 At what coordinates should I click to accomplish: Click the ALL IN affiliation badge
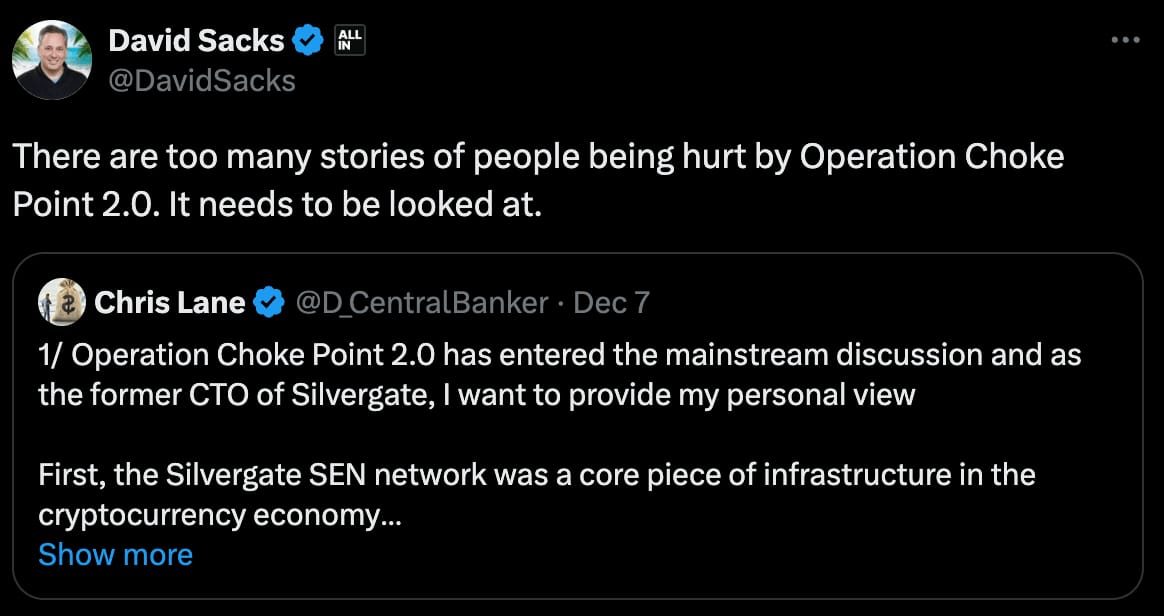(351, 41)
